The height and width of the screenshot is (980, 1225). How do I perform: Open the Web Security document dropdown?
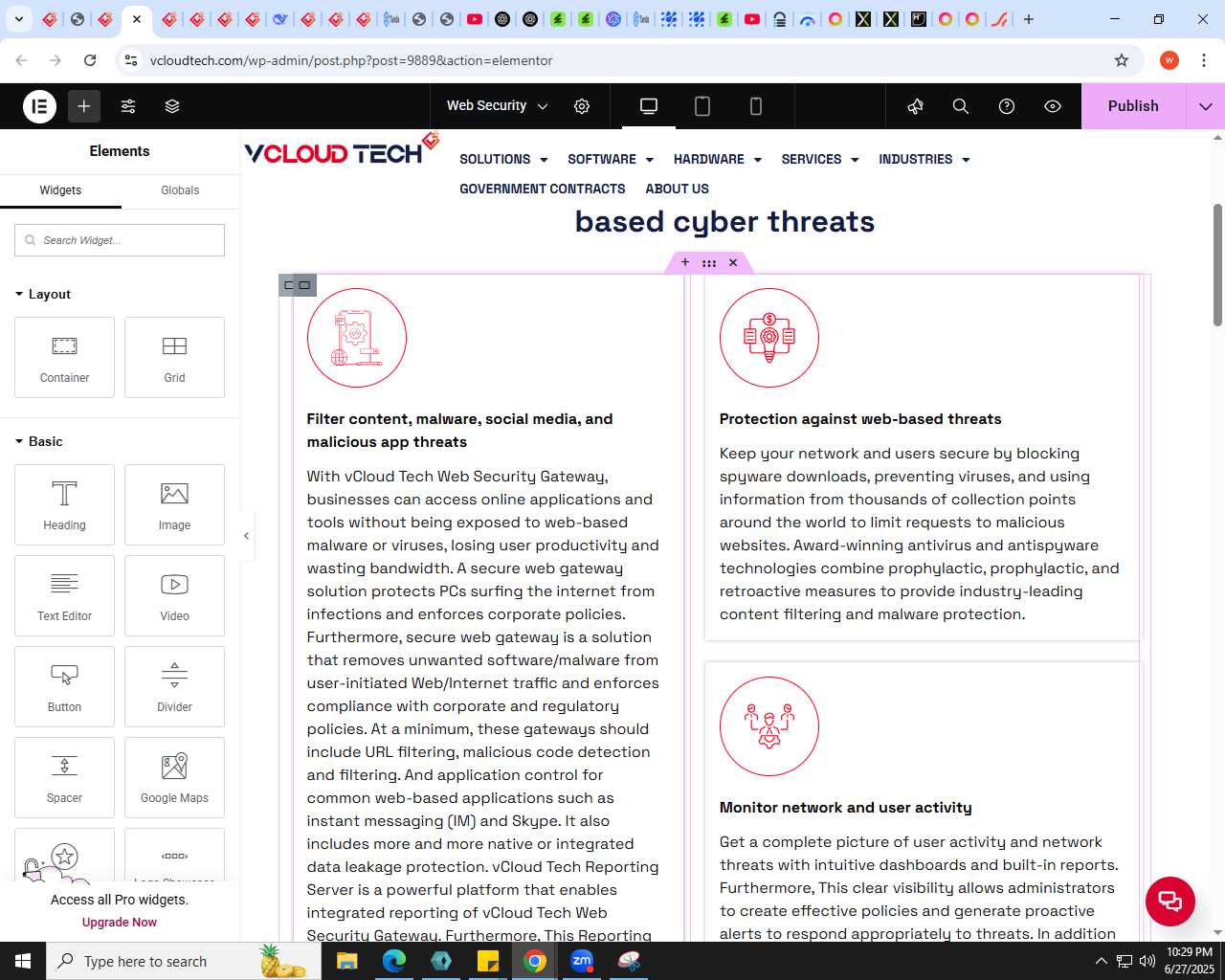497,106
